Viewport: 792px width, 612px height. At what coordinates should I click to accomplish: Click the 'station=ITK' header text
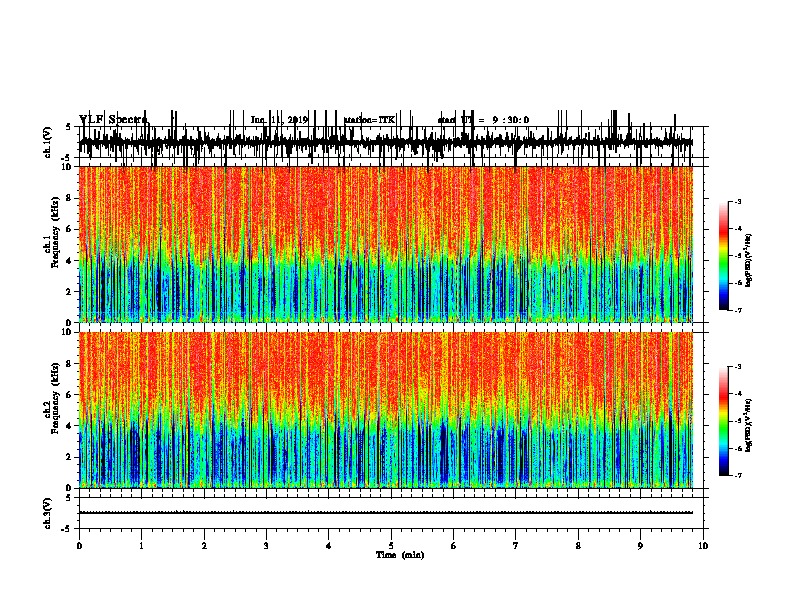[x=369, y=120]
